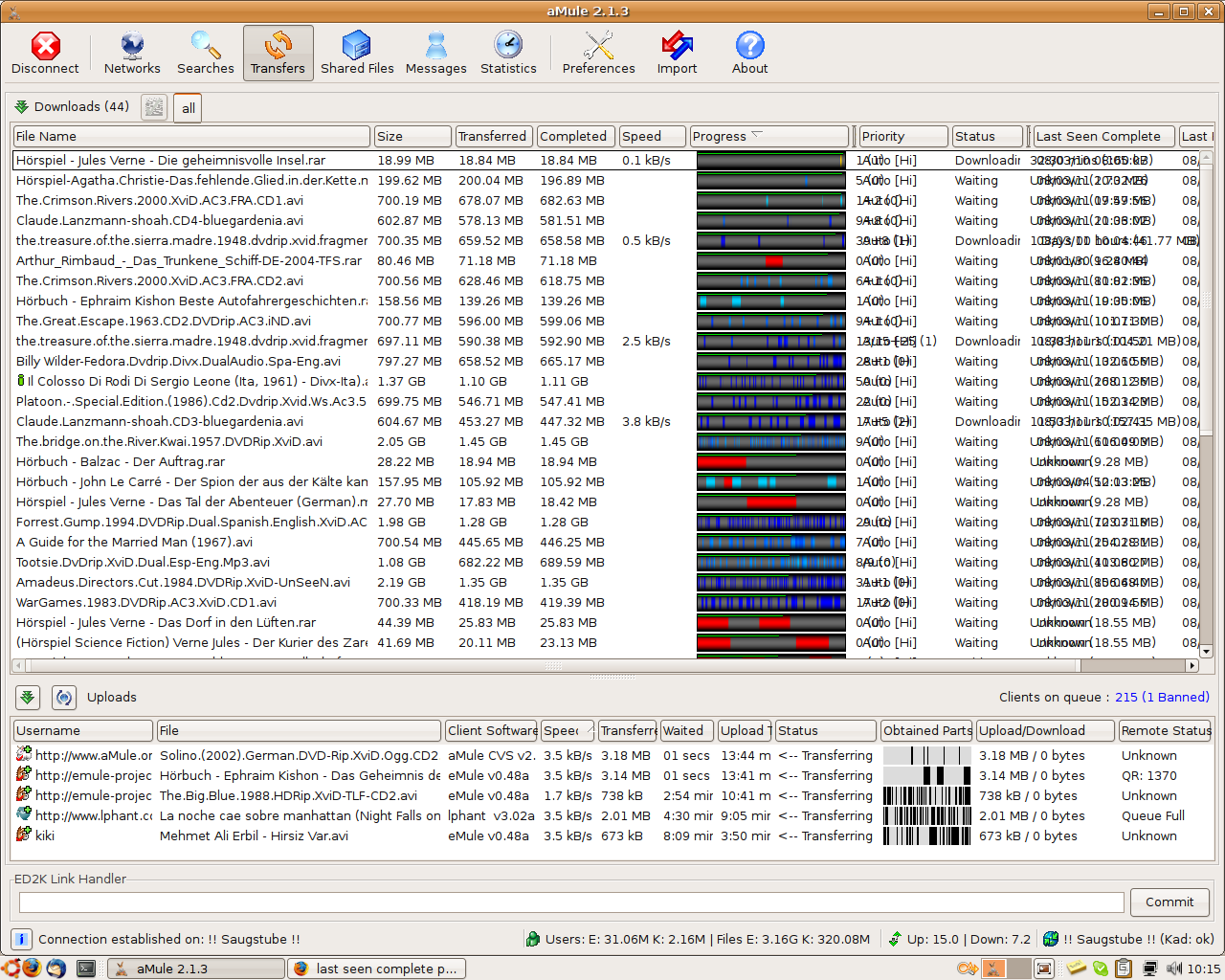Sort downloads by File Name header
This screenshot has width=1225, height=980.
(191, 137)
